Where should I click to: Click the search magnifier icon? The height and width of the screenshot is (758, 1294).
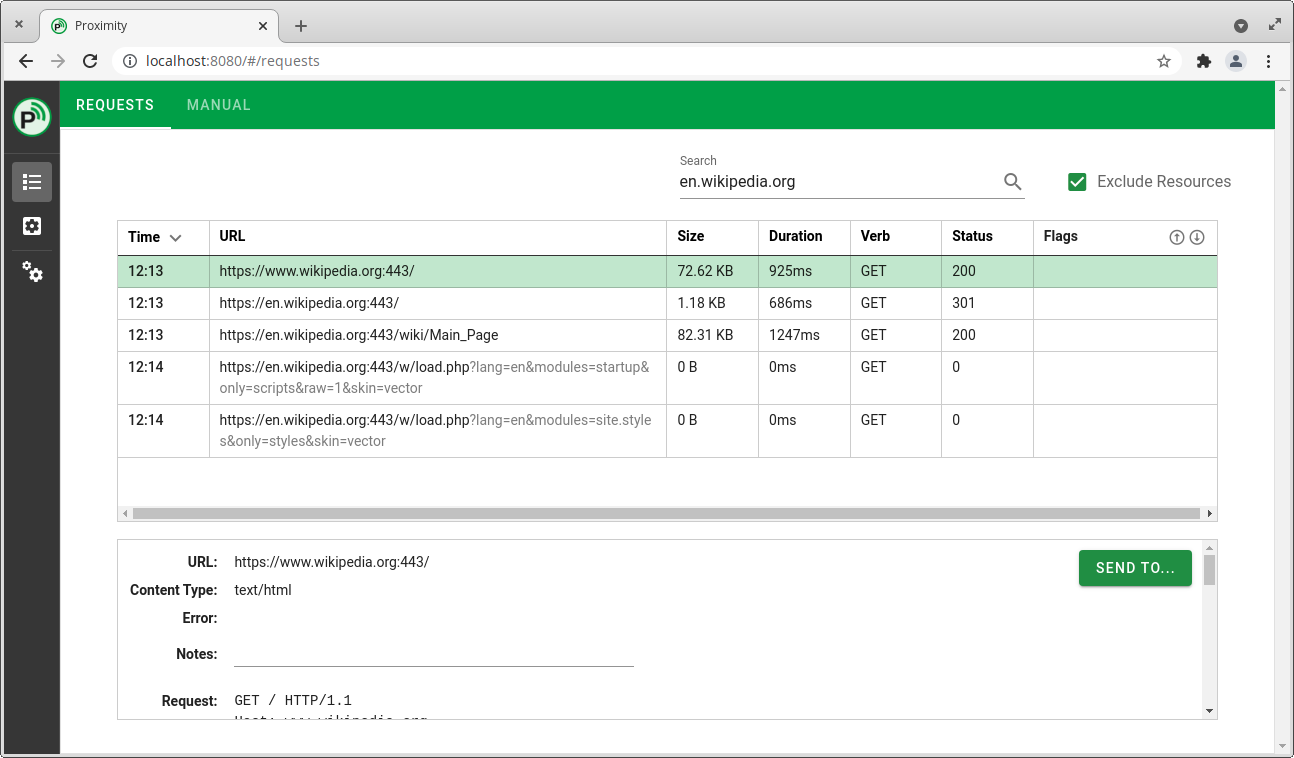(x=1013, y=181)
